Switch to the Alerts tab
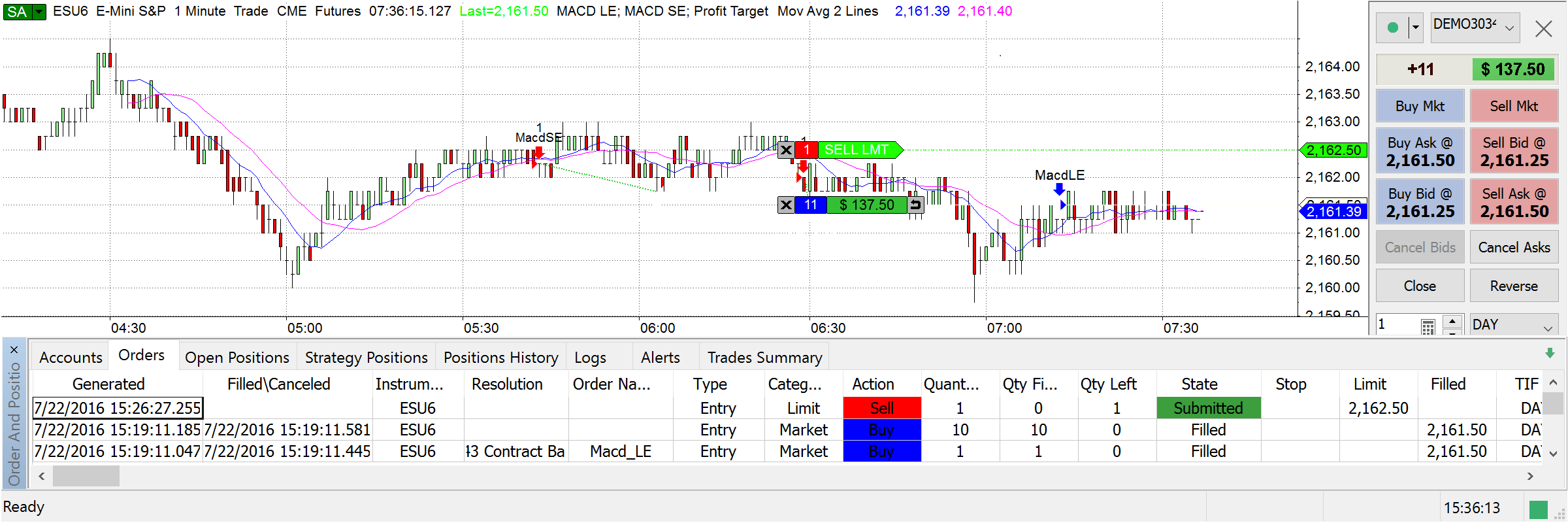This screenshot has width=1568, height=523. [x=660, y=358]
